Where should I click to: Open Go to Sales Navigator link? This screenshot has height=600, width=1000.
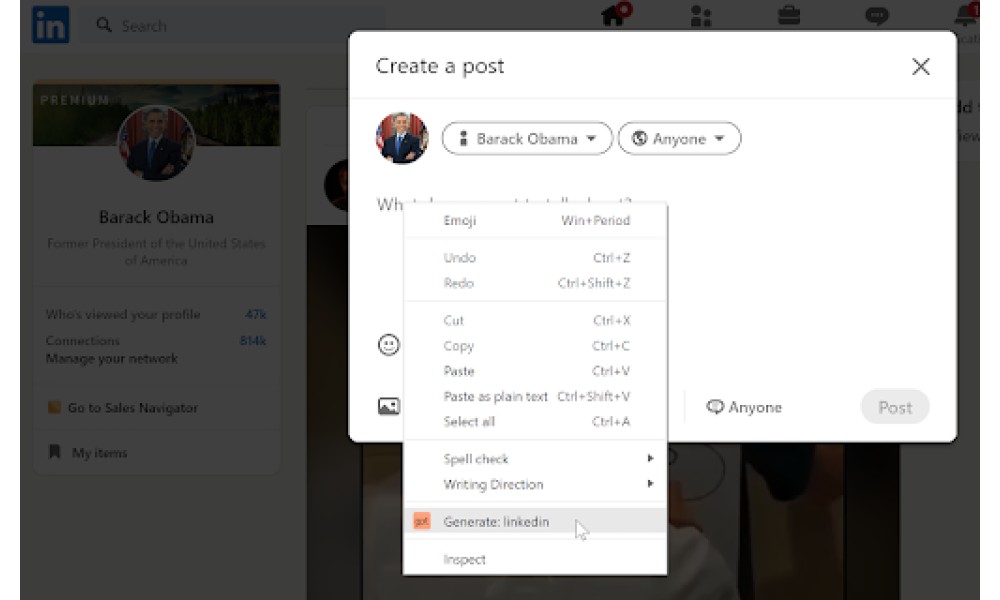[x=133, y=407]
